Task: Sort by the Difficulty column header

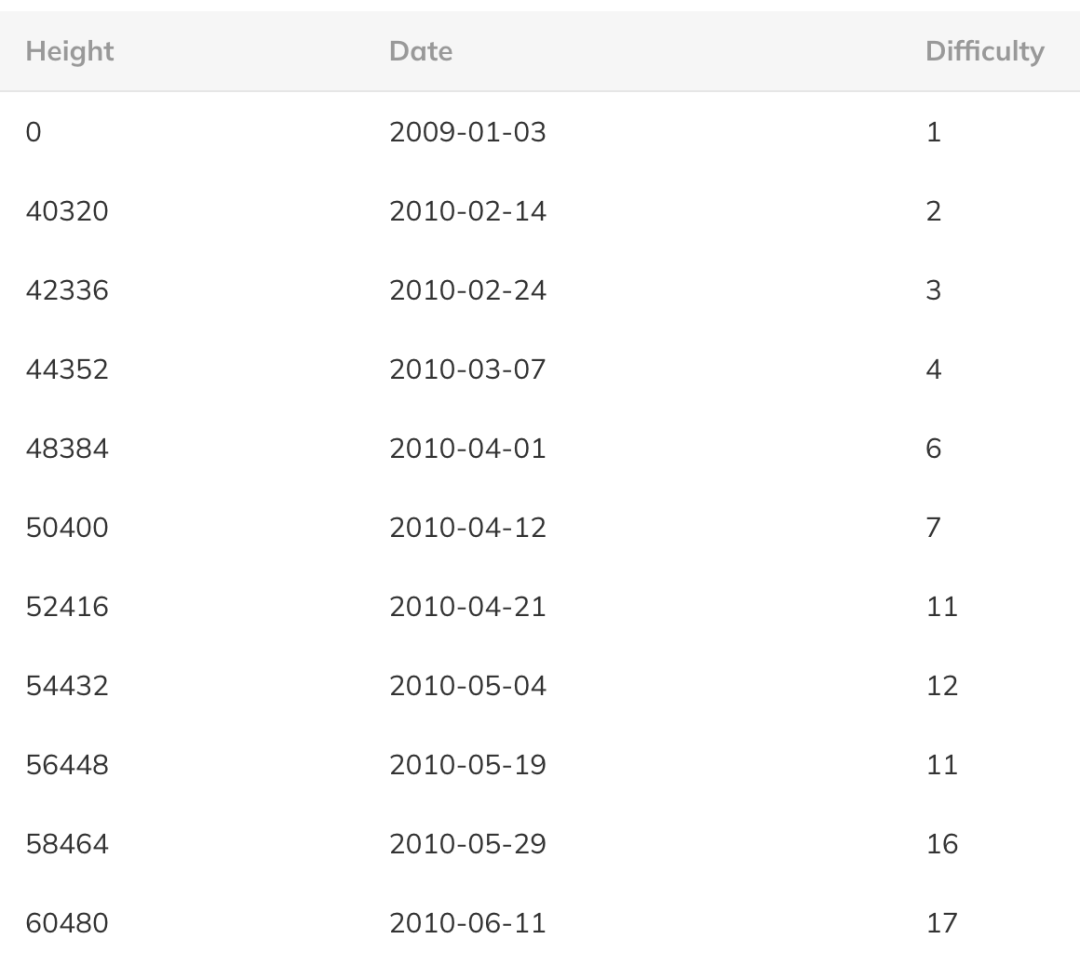Action: coord(985,52)
